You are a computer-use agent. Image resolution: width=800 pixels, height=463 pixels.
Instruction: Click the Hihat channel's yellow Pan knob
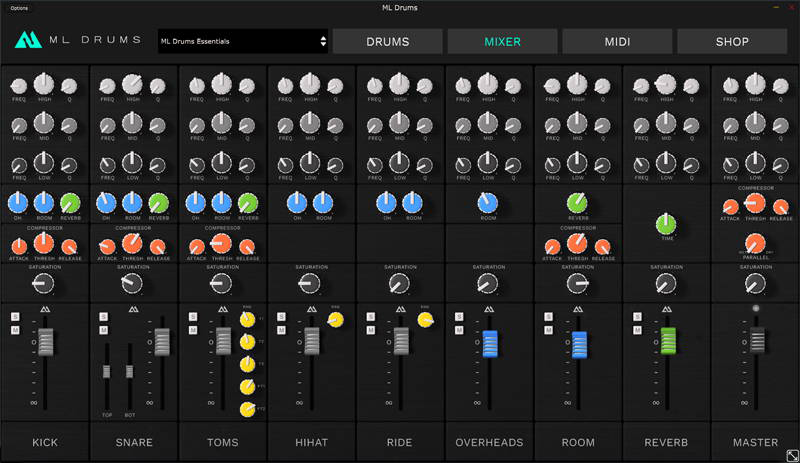coord(335,320)
